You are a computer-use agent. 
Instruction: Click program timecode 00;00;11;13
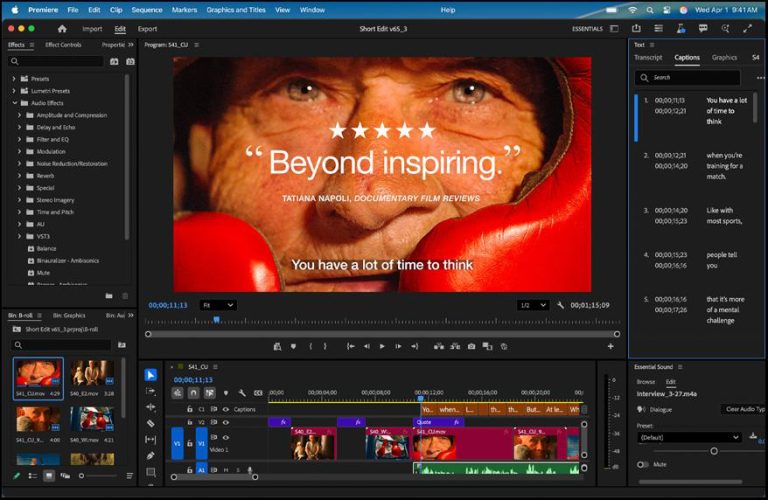(168, 306)
